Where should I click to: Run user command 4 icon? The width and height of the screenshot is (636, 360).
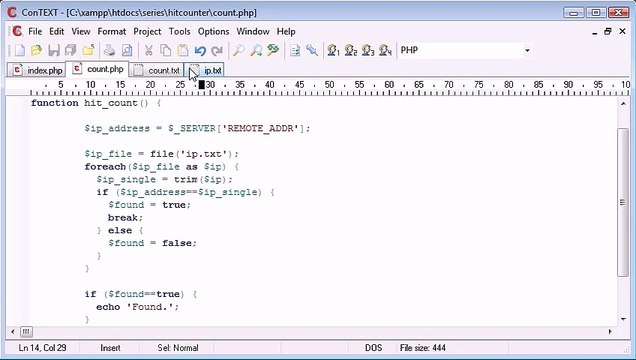coord(385,50)
